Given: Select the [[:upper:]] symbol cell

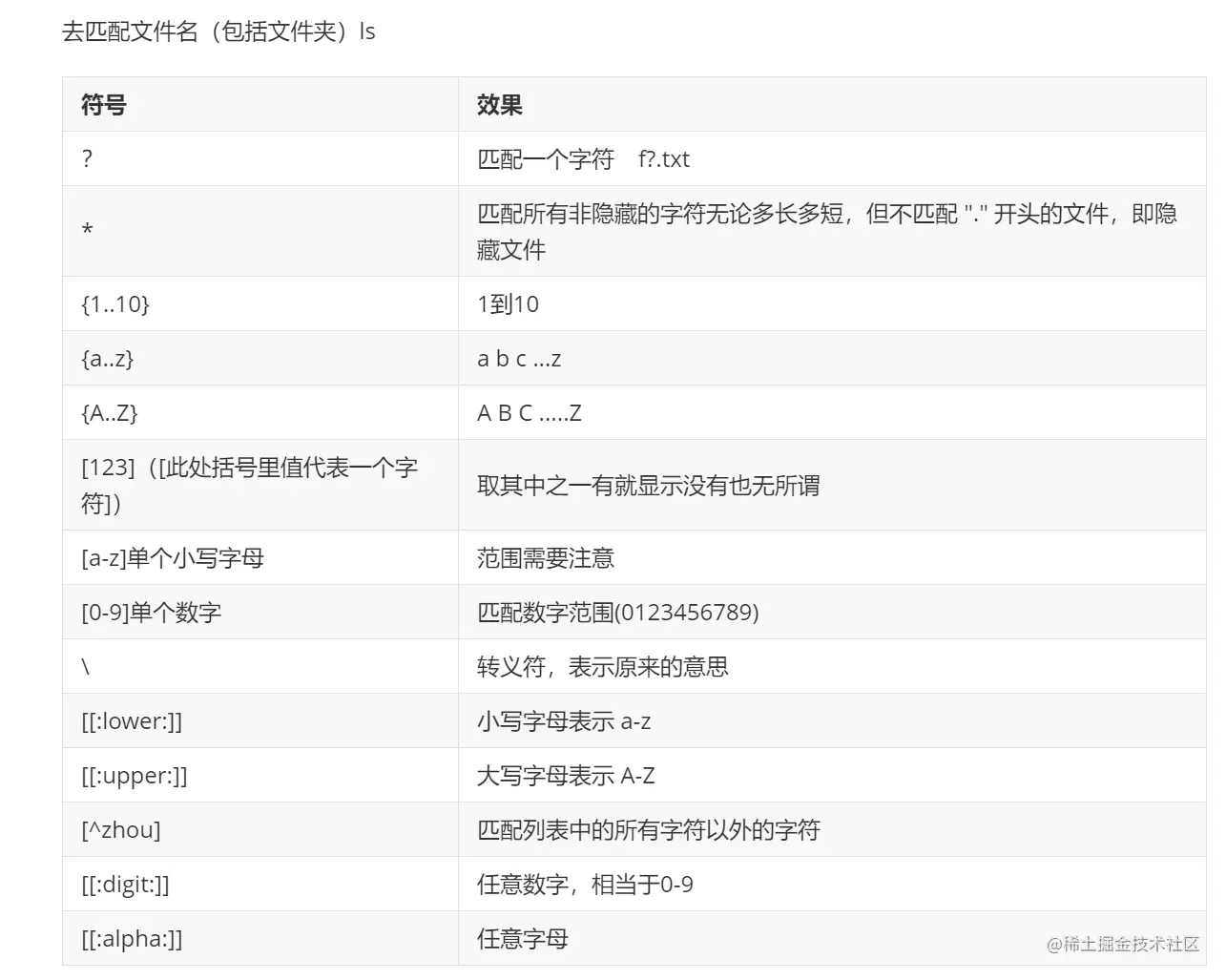Looking at the screenshot, I should pyautogui.click(x=130, y=775).
